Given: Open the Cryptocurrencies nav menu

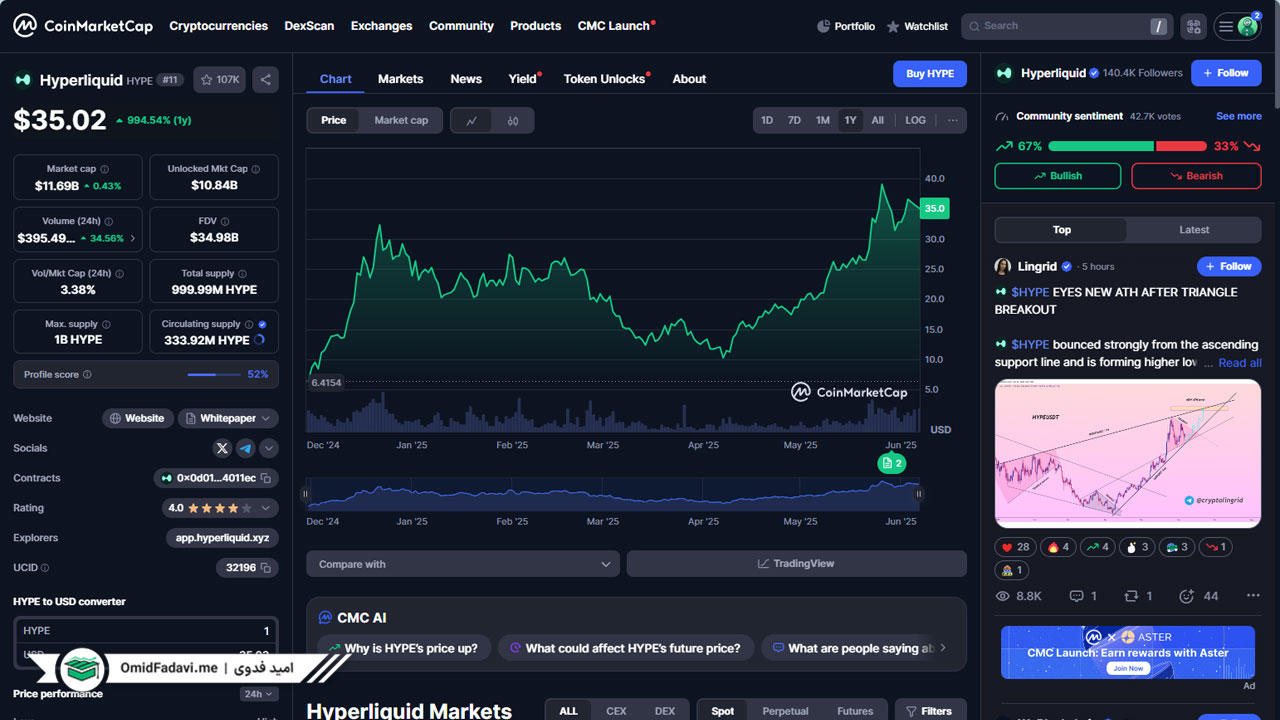Looking at the screenshot, I should tap(219, 26).
